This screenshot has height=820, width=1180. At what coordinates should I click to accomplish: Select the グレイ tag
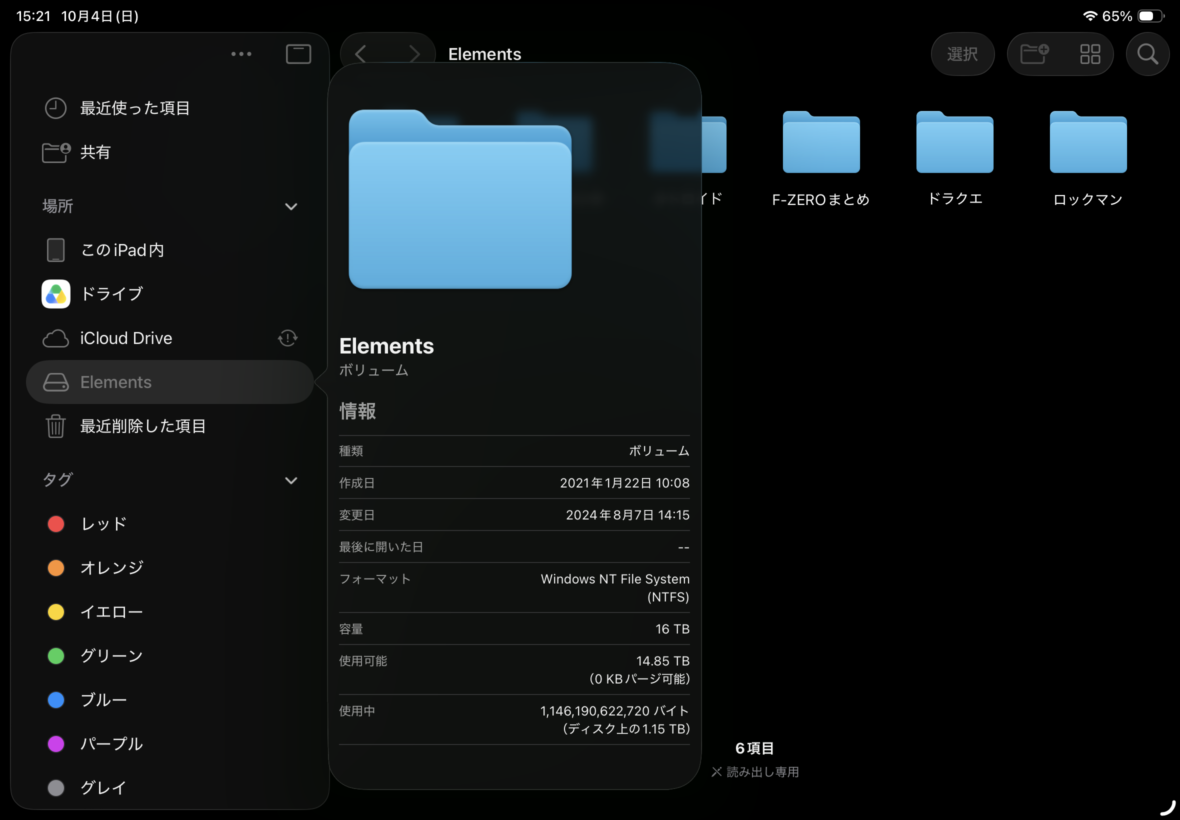tap(170, 788)
